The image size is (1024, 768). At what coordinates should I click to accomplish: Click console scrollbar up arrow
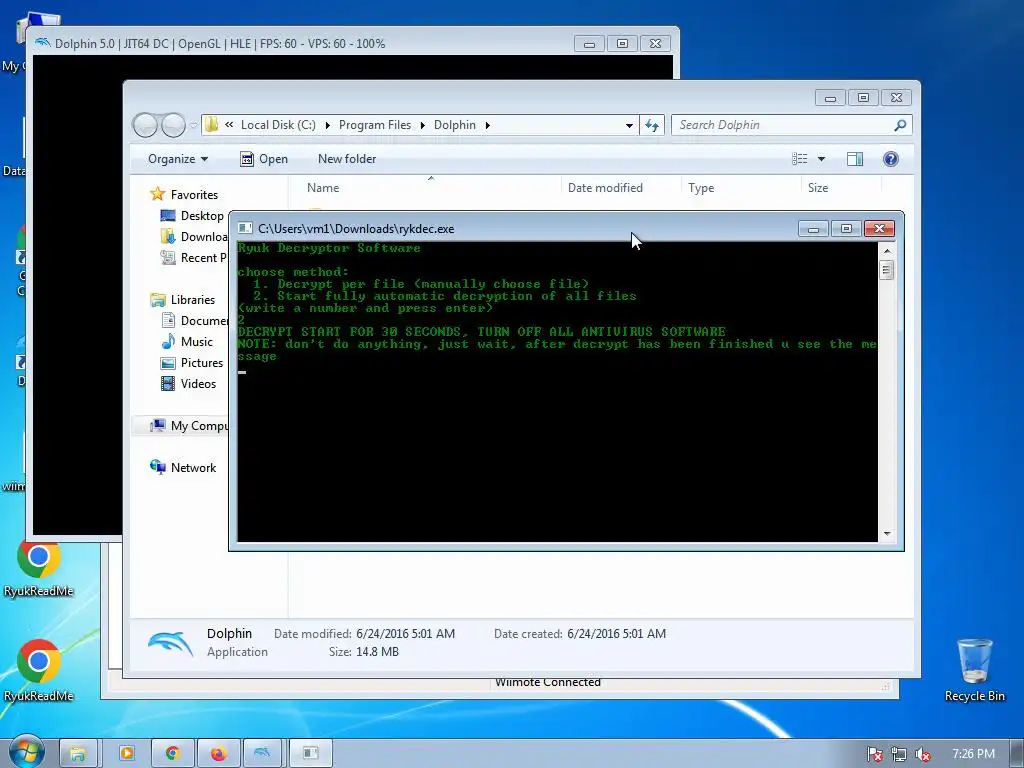[x=887, y=251]
